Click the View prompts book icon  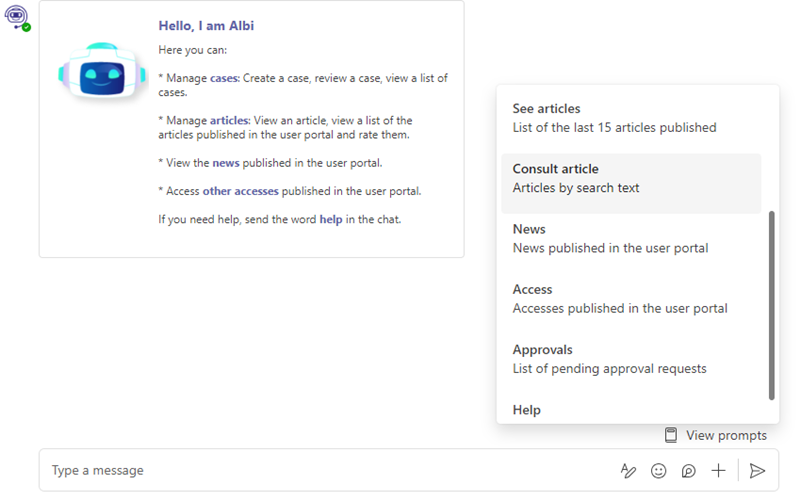tap(671, 435)
